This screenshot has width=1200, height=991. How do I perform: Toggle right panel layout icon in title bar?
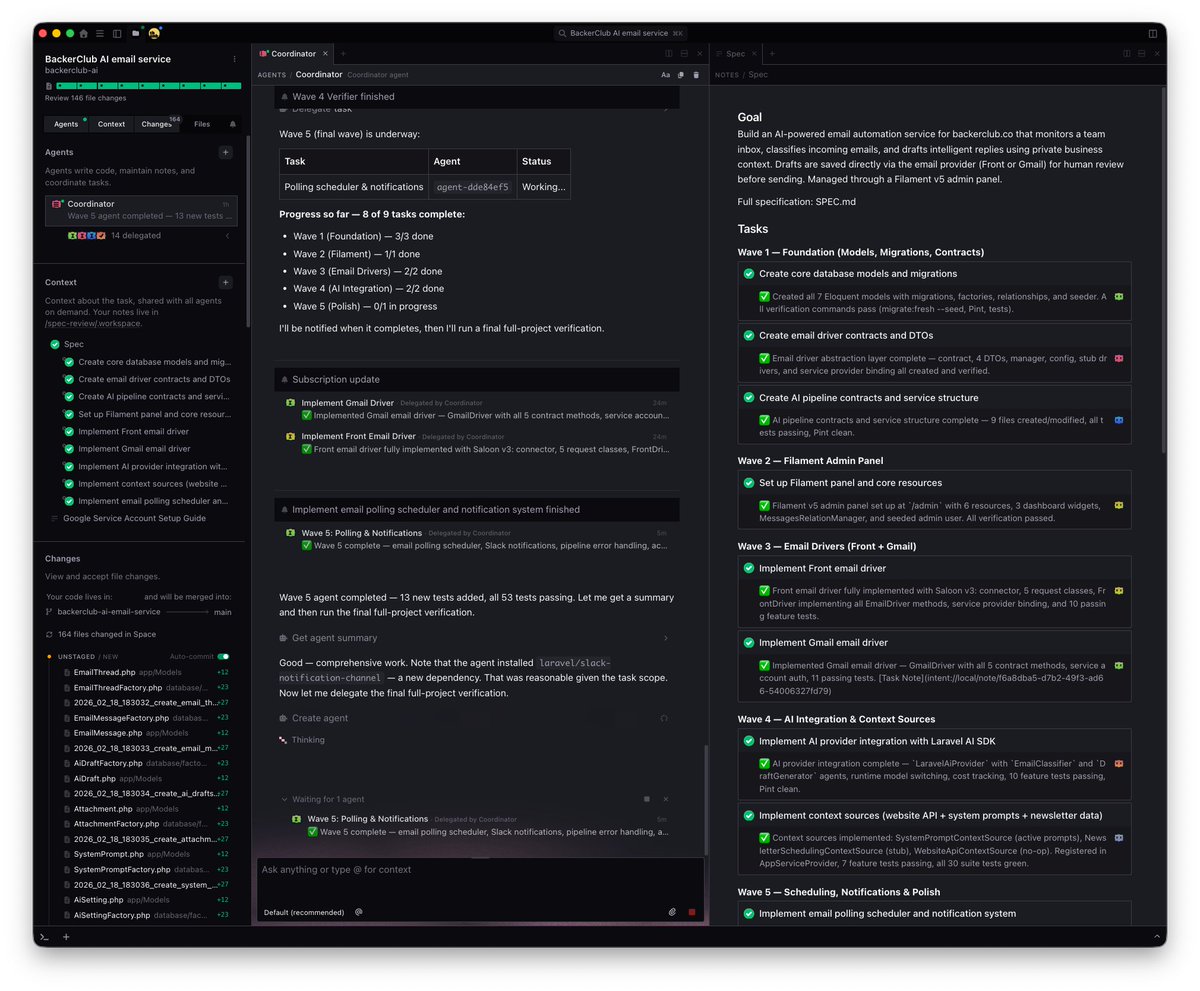point(1153,33)
